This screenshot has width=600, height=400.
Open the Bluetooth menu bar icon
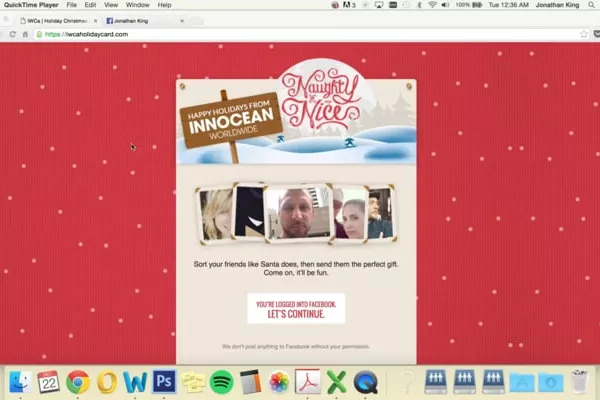[x=419, y=5]
